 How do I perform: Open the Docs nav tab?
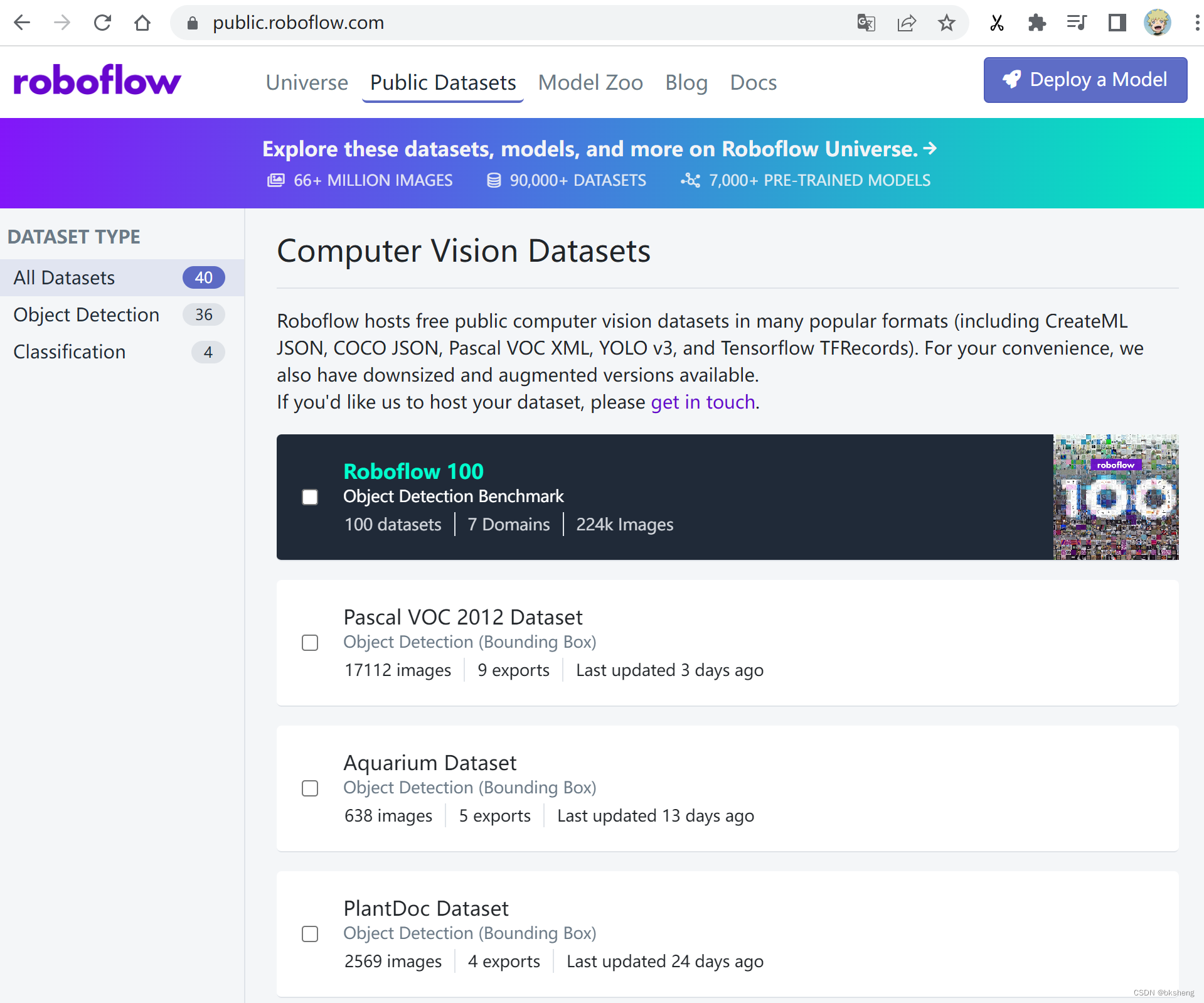coord(754,82)
